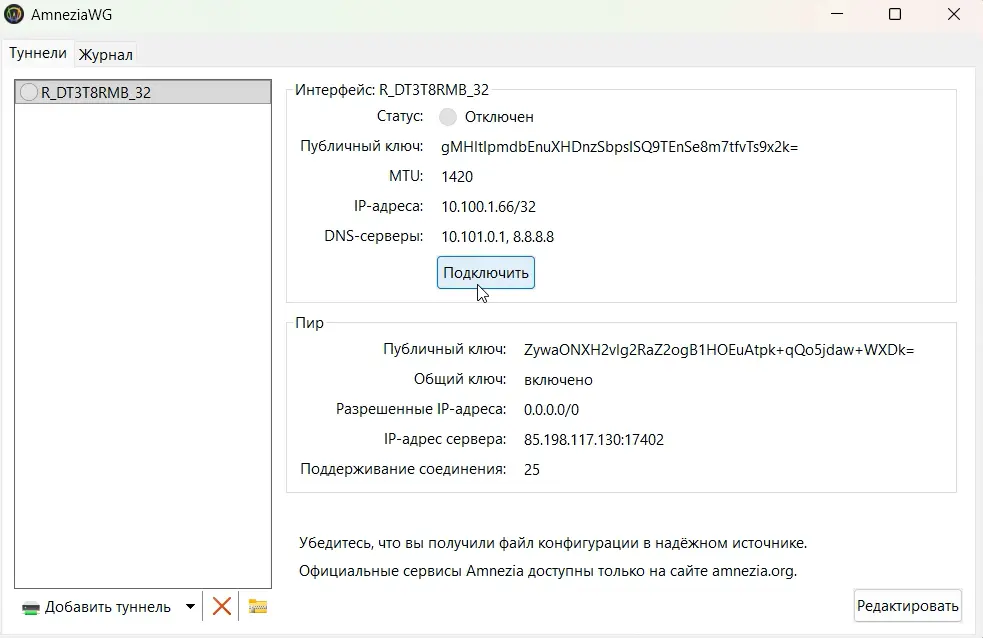
Task: Switch to the Журнал tab
Action: click(x=105, y=54)
